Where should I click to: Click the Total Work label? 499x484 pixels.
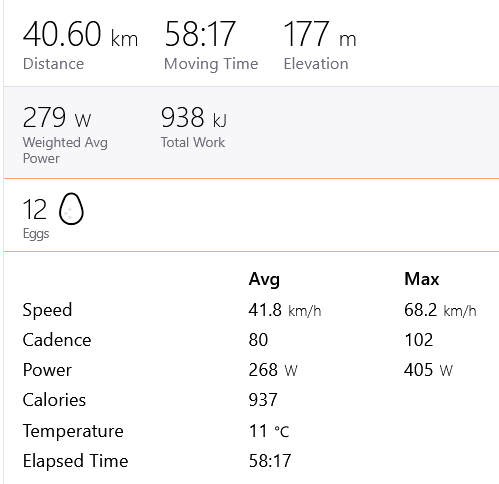193,142
